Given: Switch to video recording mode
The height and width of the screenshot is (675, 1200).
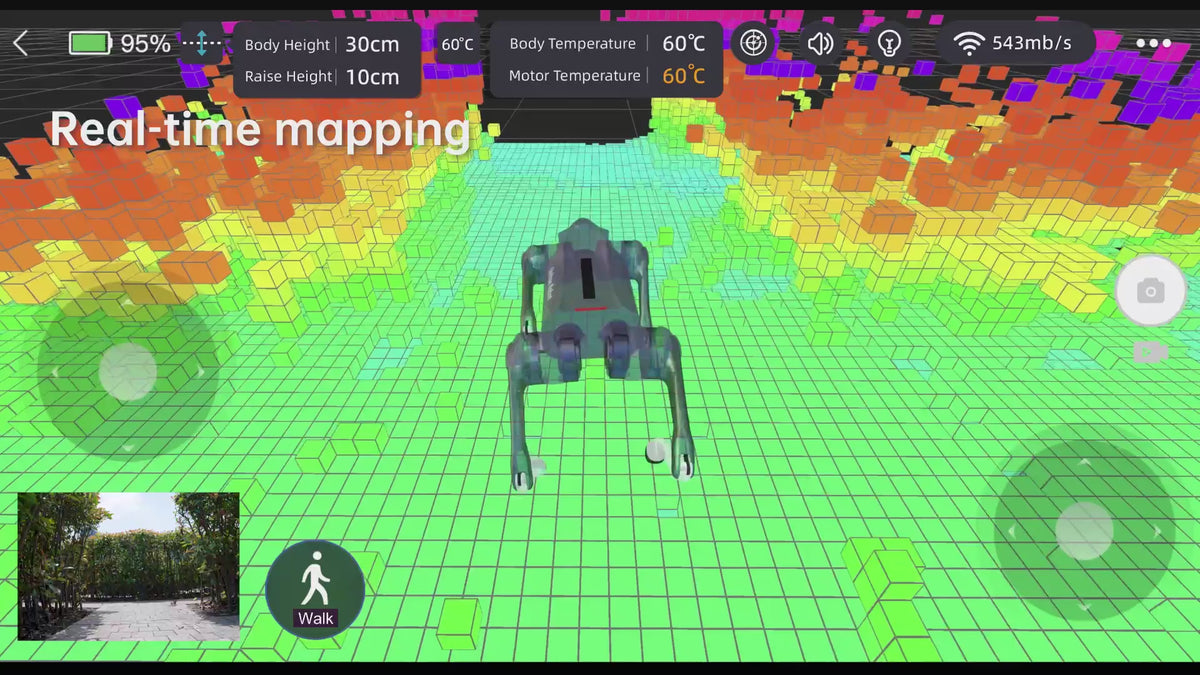Looking at the screenshot, I should point(1150,352).
